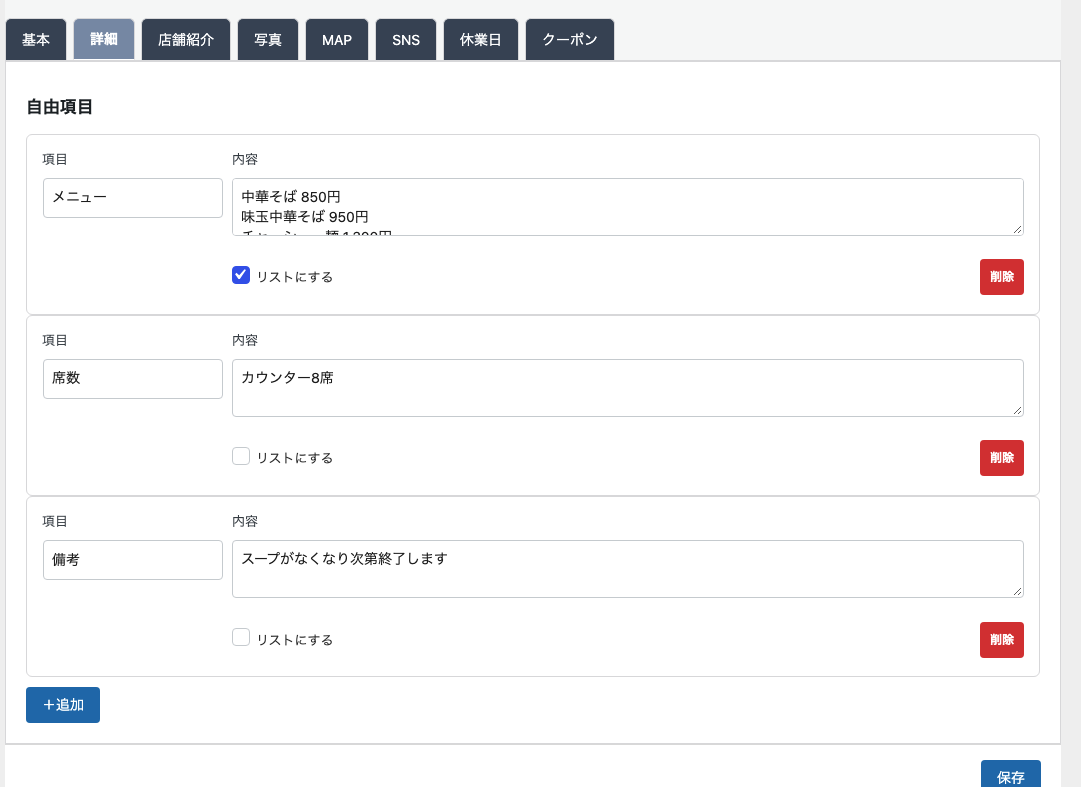Uncheck リストにする for the メニュー item

pyautogui.click(x=241, y=275)
